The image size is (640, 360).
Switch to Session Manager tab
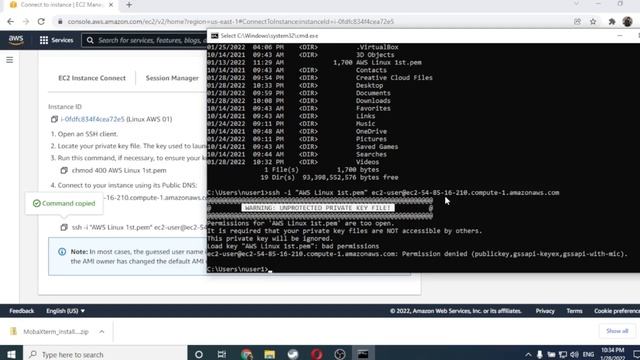tap(172, 78)
